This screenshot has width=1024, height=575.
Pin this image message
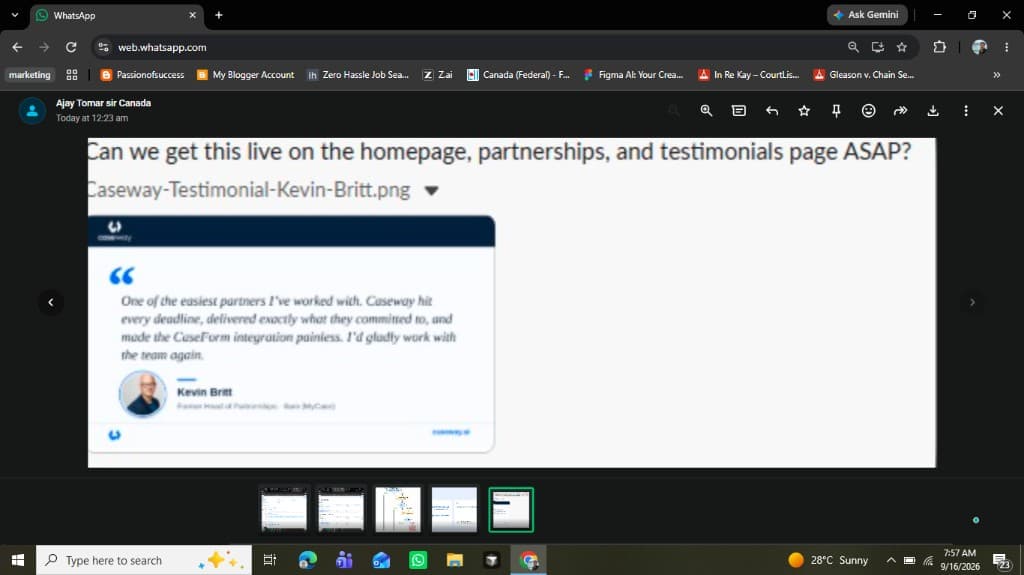(x=836, y=110)
